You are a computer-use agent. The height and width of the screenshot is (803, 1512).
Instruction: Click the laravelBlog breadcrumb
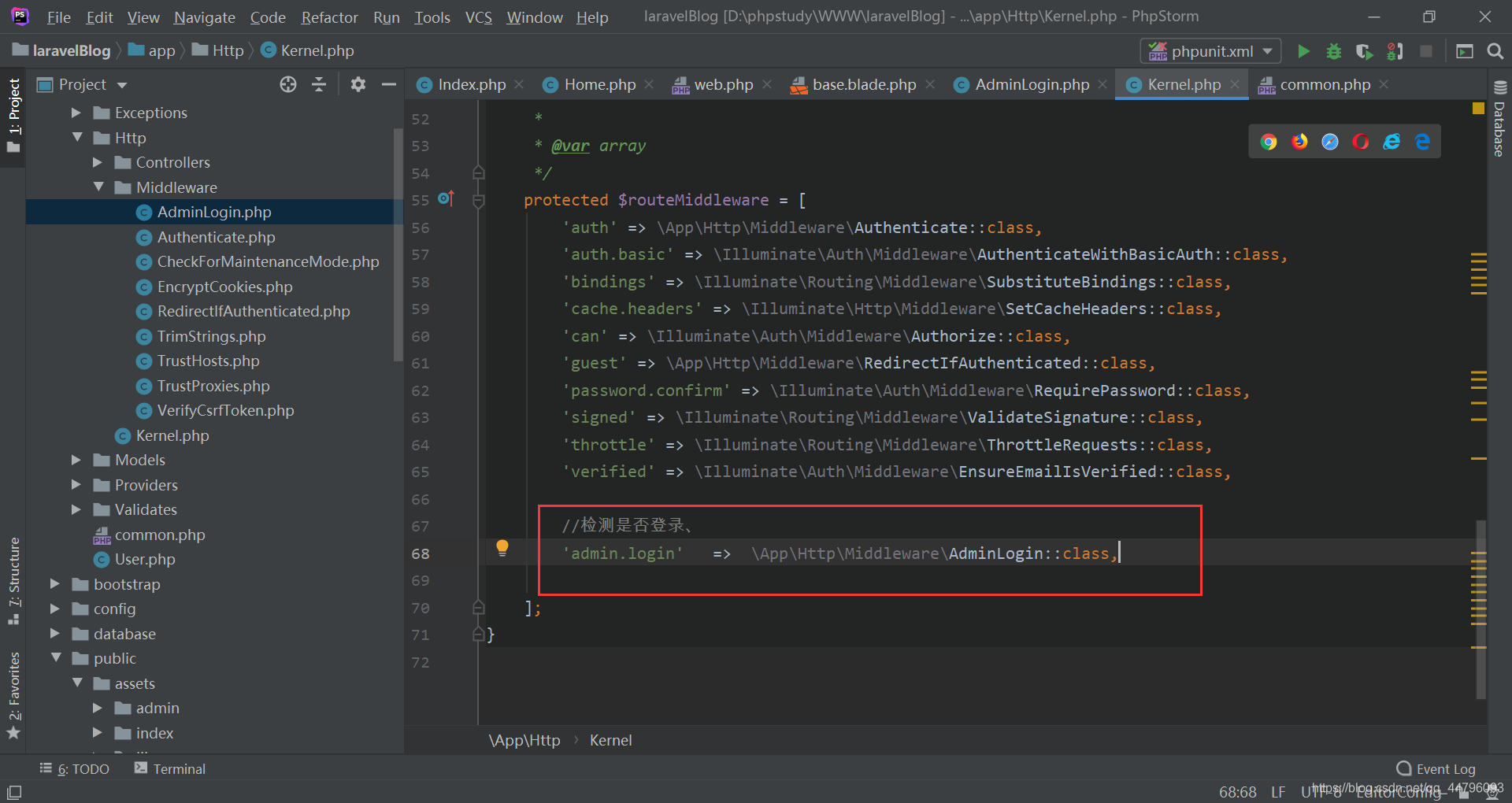click(63, 50)
